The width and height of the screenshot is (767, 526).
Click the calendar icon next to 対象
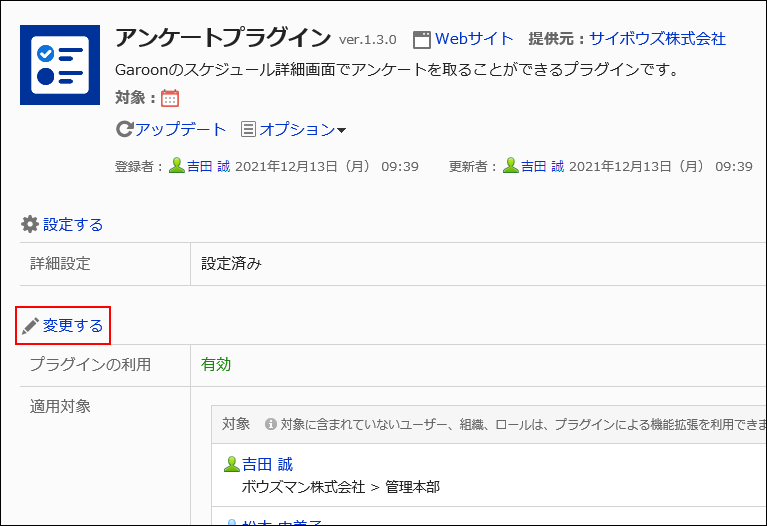coord(170,98)
